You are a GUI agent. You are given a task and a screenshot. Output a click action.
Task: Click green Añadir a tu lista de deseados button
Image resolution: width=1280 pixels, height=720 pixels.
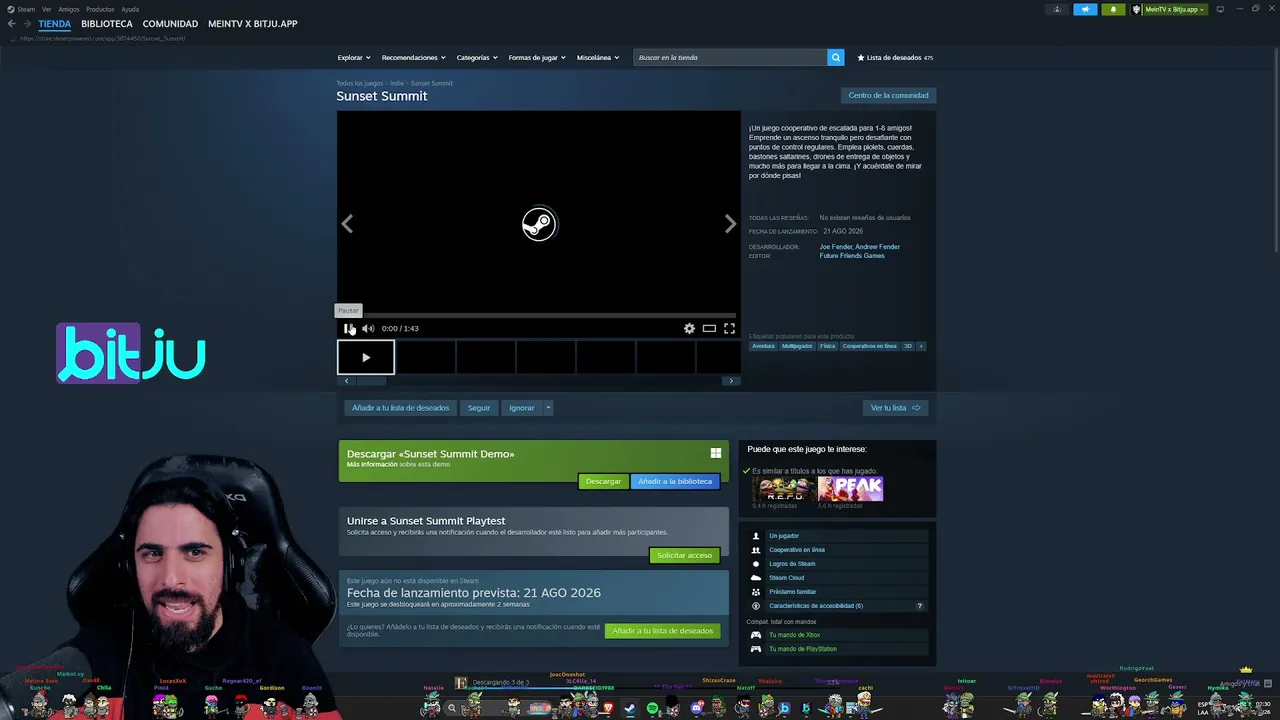(663, 631)
